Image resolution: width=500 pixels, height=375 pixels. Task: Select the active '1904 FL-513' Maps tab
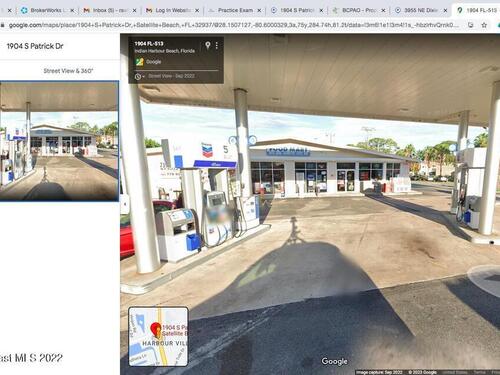pyautogui.click(x=477, y=10)
